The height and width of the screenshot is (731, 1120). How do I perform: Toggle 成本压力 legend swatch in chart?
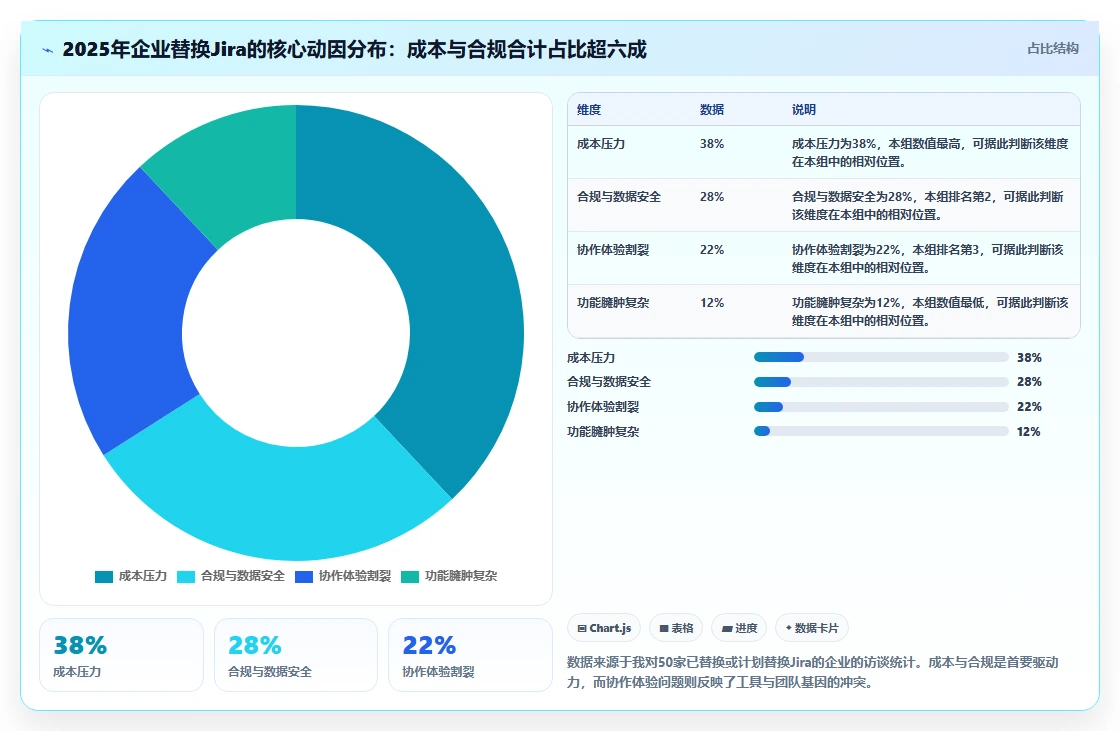(x=104, y=577)
